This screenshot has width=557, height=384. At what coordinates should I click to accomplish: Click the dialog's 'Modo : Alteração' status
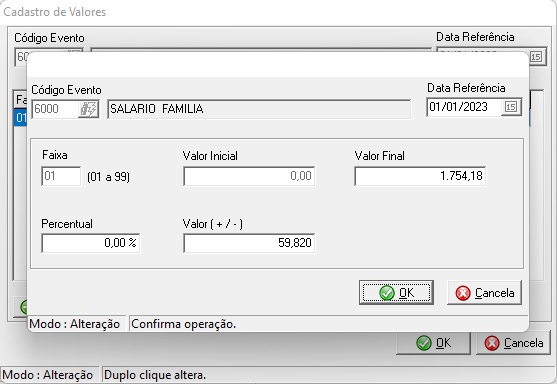coord(74,324)
